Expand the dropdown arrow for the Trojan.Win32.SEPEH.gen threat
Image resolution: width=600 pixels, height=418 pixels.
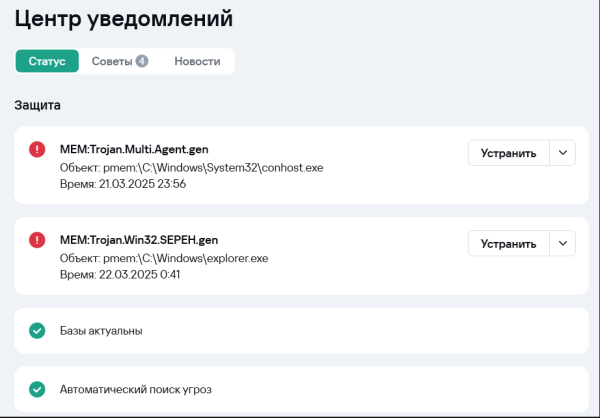coord(562,244)
